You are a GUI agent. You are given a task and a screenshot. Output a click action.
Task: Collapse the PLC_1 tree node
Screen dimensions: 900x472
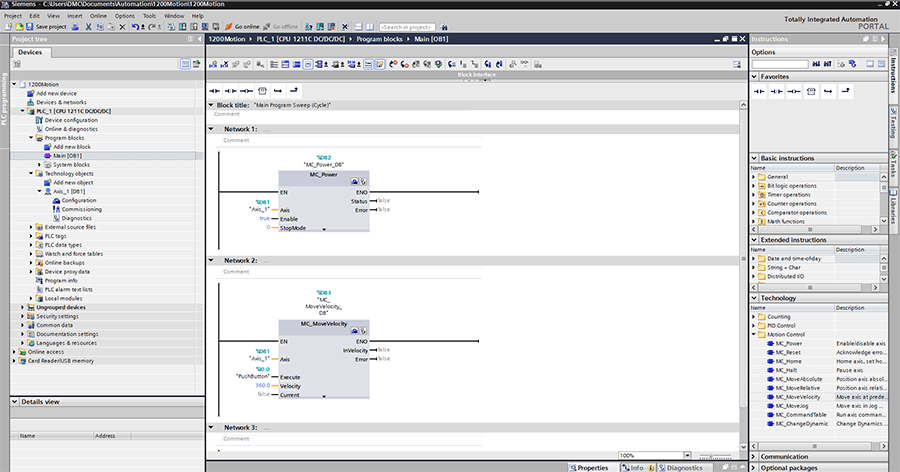23,111
